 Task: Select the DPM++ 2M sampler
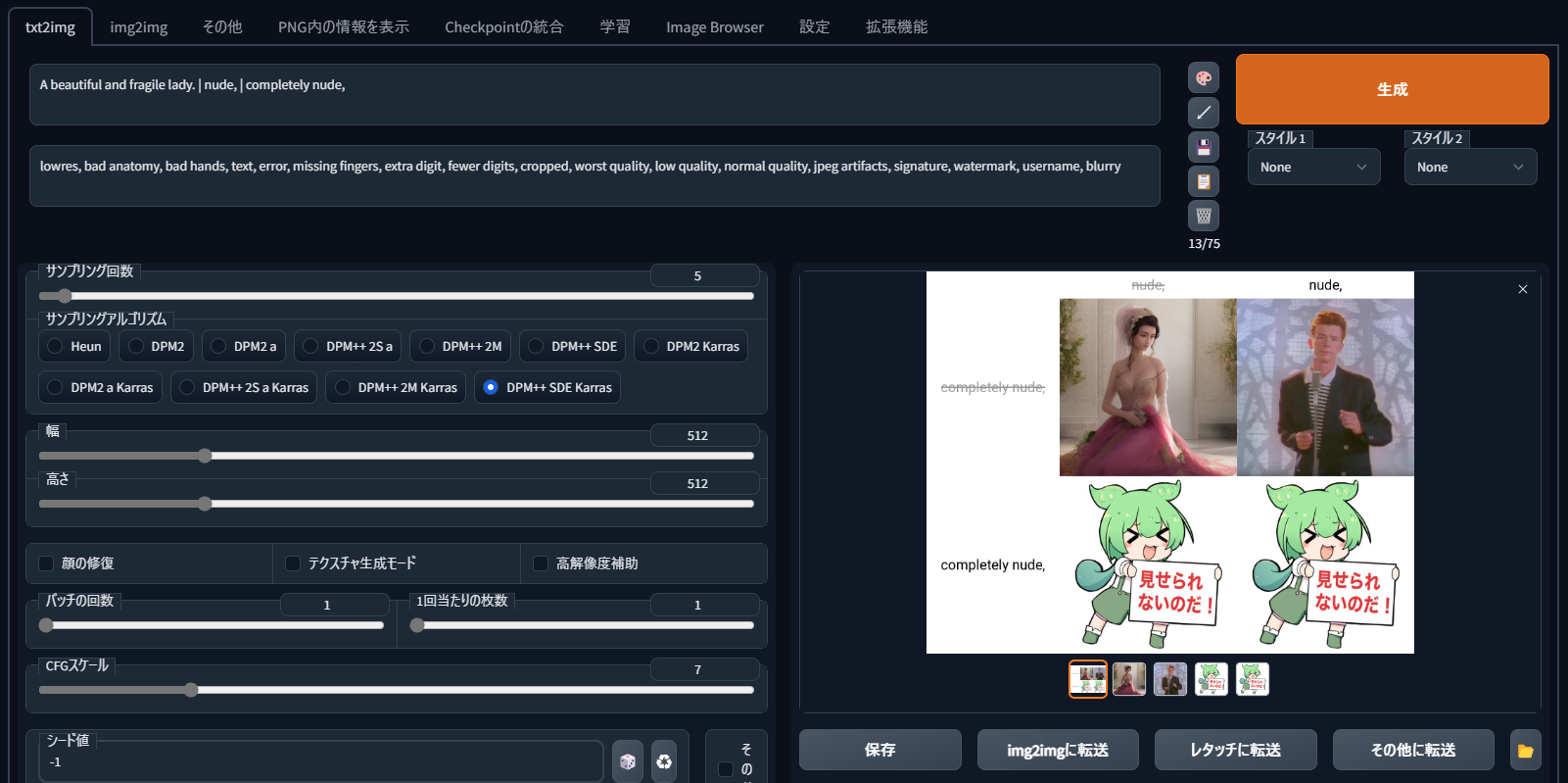(x=460, y=346)
